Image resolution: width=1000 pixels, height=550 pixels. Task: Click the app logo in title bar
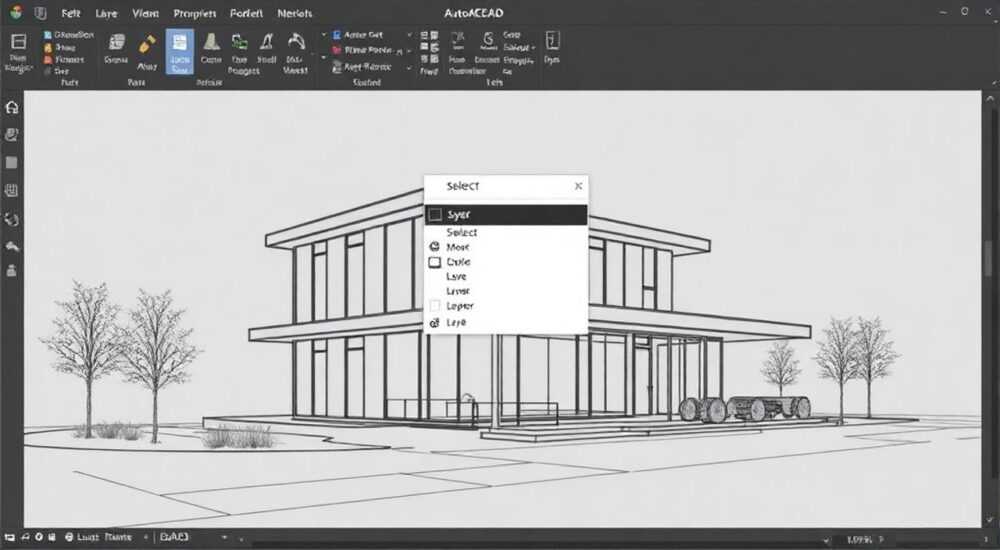[x=17, y=12]
